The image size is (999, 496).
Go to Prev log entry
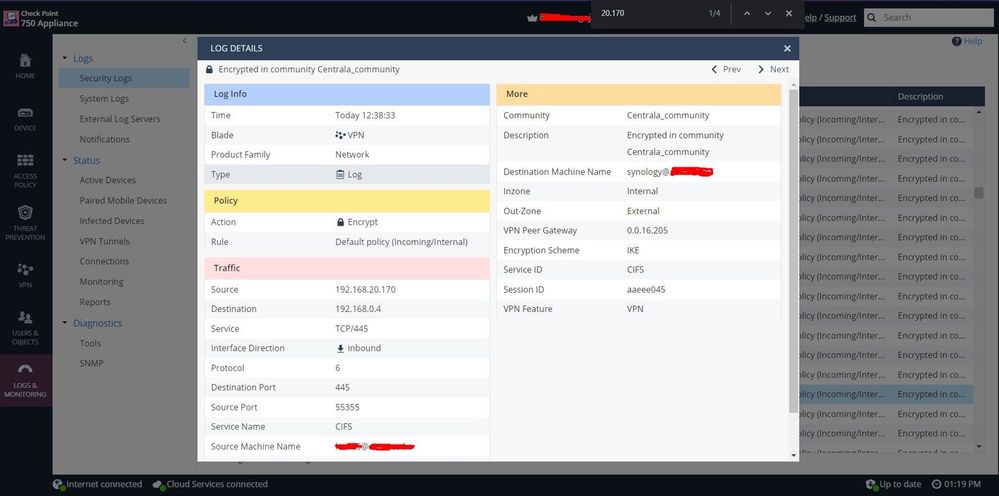pyautogui.click(x=726, y=70)
